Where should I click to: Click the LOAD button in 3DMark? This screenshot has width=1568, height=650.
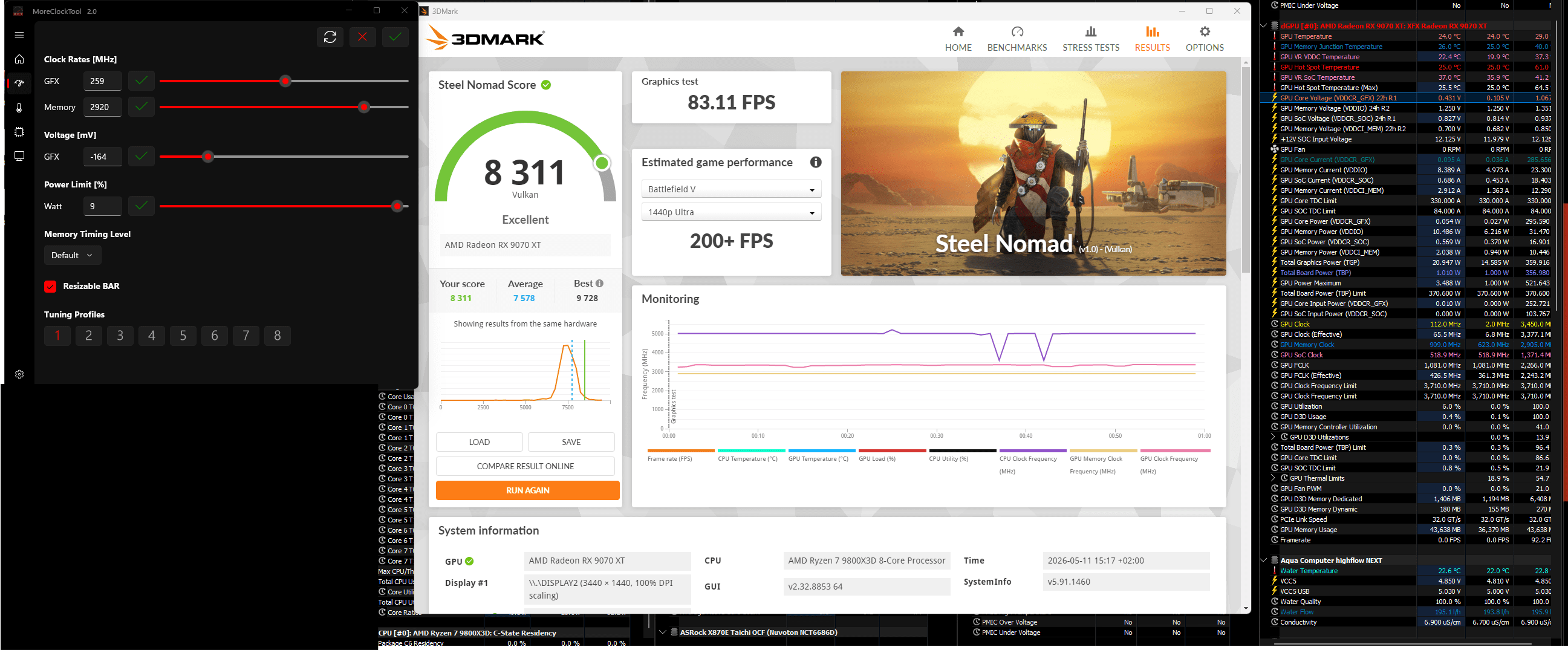[479, 443]
